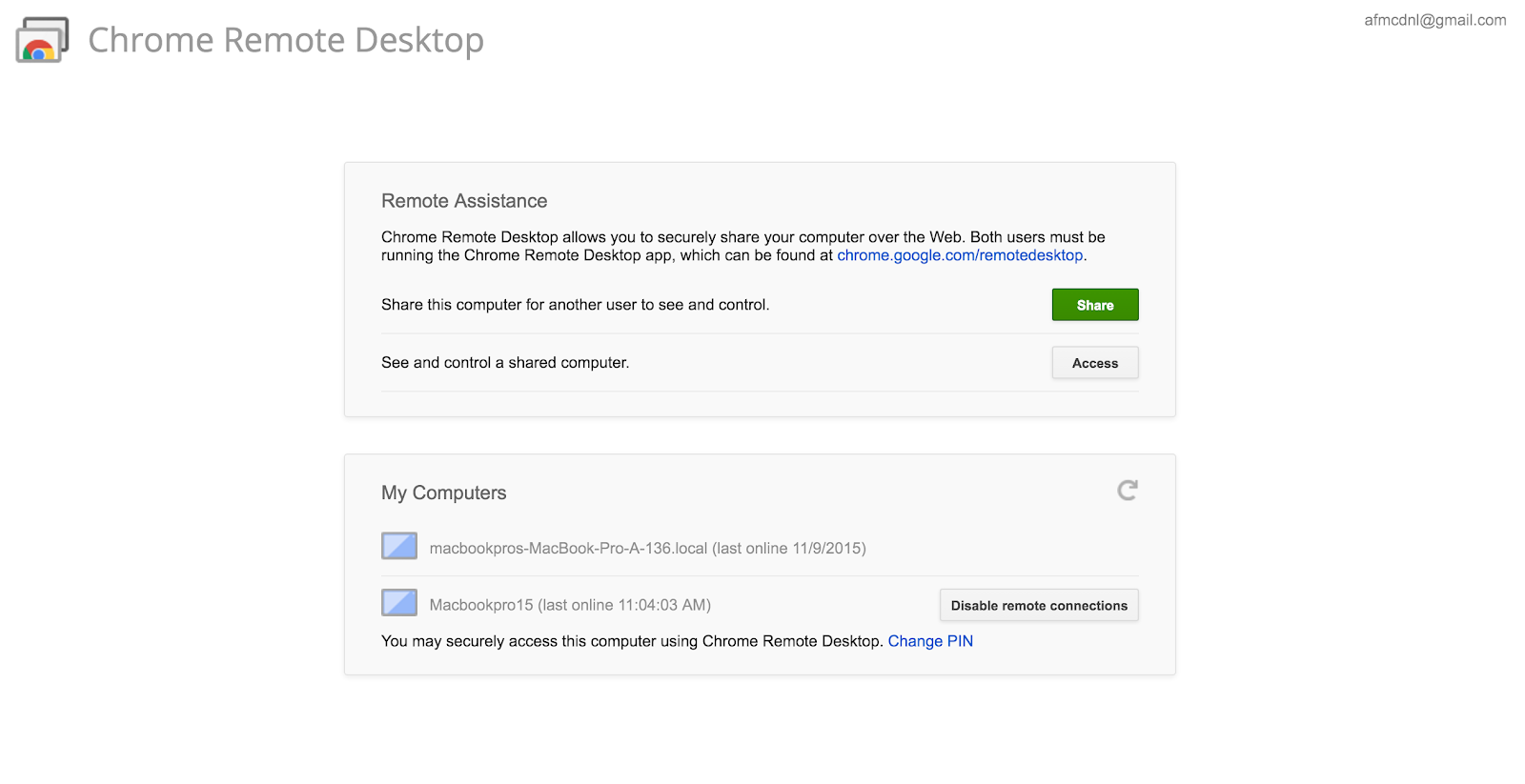
Task: Click the Macbookpro15 computer icon
Action: (399, 603)
